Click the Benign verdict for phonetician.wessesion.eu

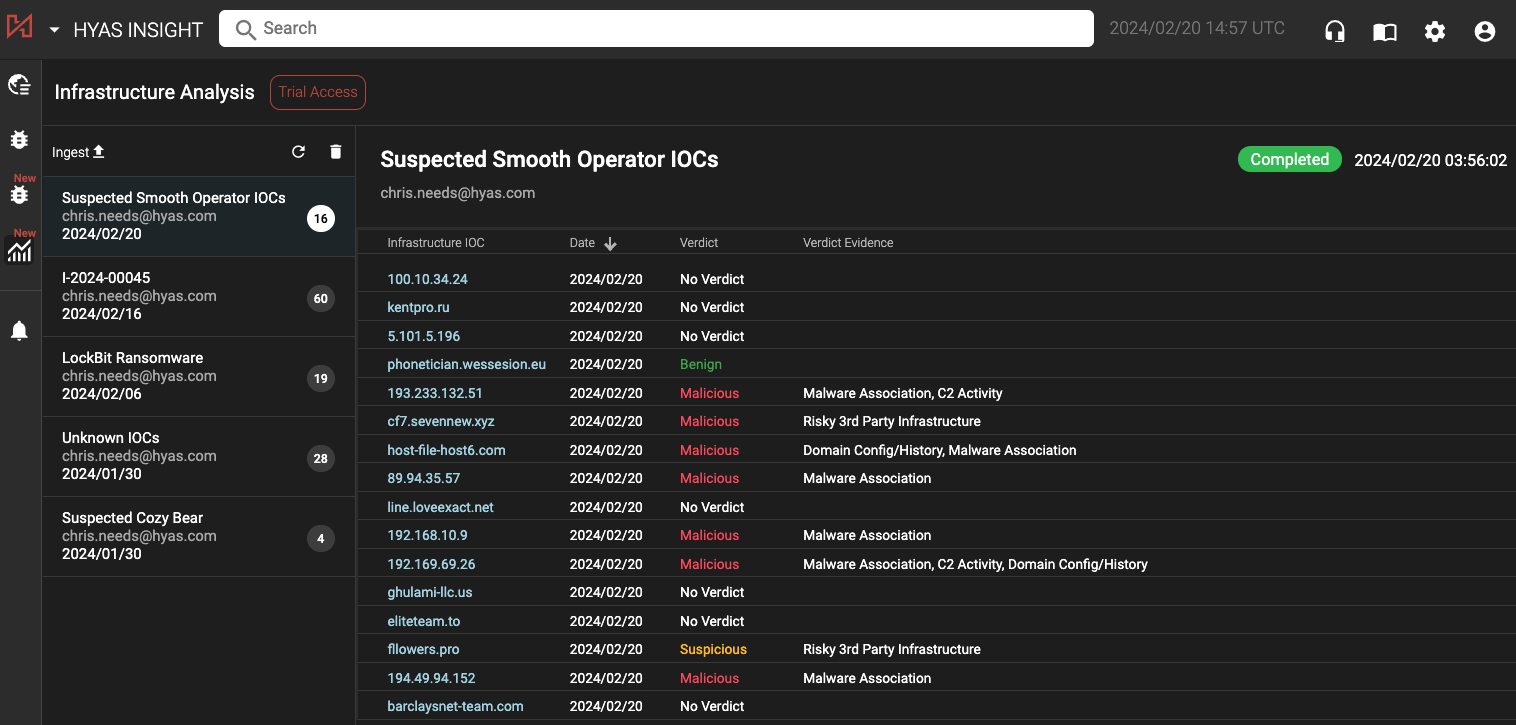[x=700, y=364]
